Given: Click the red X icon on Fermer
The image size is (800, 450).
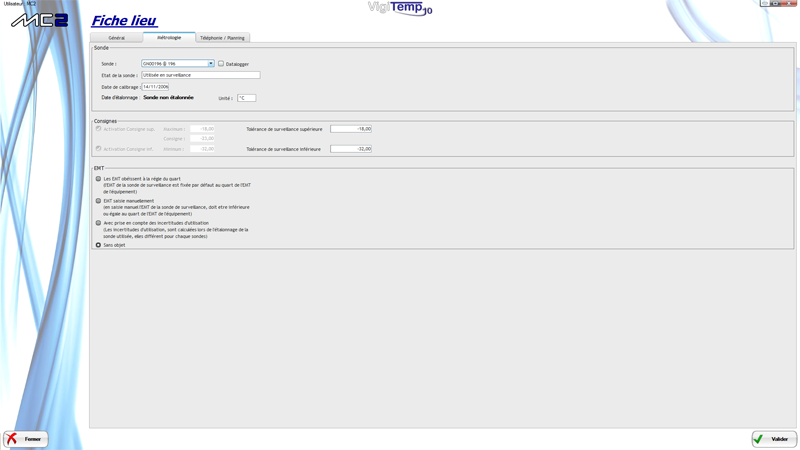Looking at the screenshot, I should click(x=12, y=439).
